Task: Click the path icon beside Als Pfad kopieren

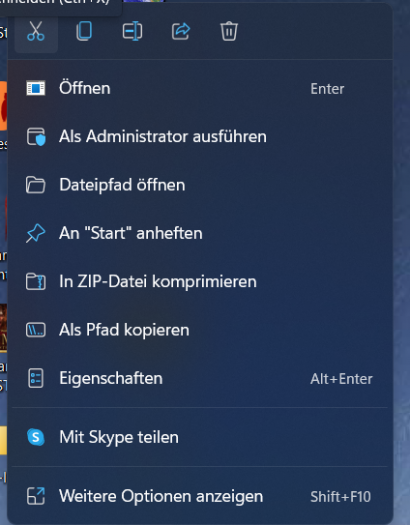Action: click(x=36, y=330)
